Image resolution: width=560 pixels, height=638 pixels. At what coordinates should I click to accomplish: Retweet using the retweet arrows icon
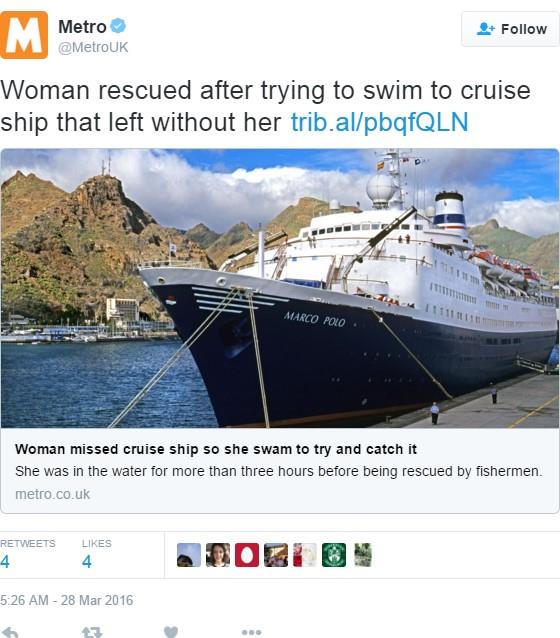(x=92, y=633)
